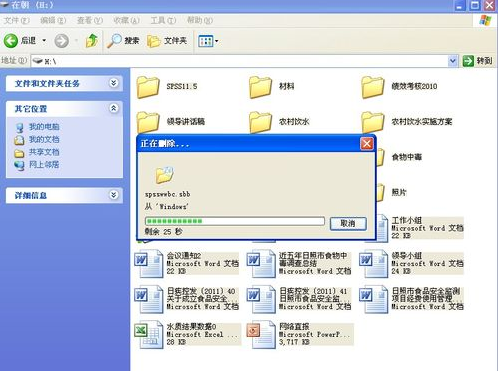Viewport: 498px width, 375px height.
Task: Open the File (文件) menu
Action: pos(16,21)
